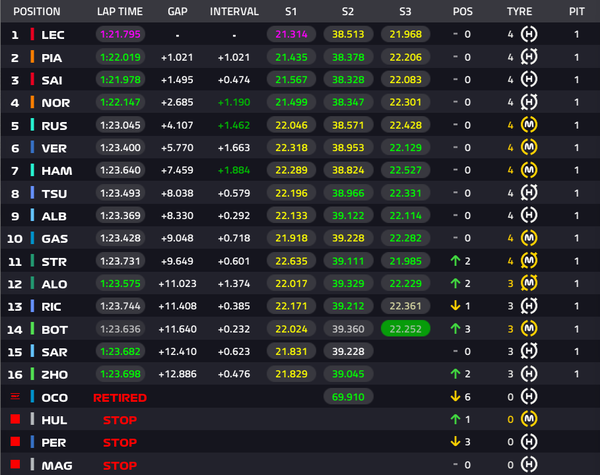Click the medium tyre icon in HAM row
The height and width of the screenshot is (475, 600).
click(x=529, y=170)
